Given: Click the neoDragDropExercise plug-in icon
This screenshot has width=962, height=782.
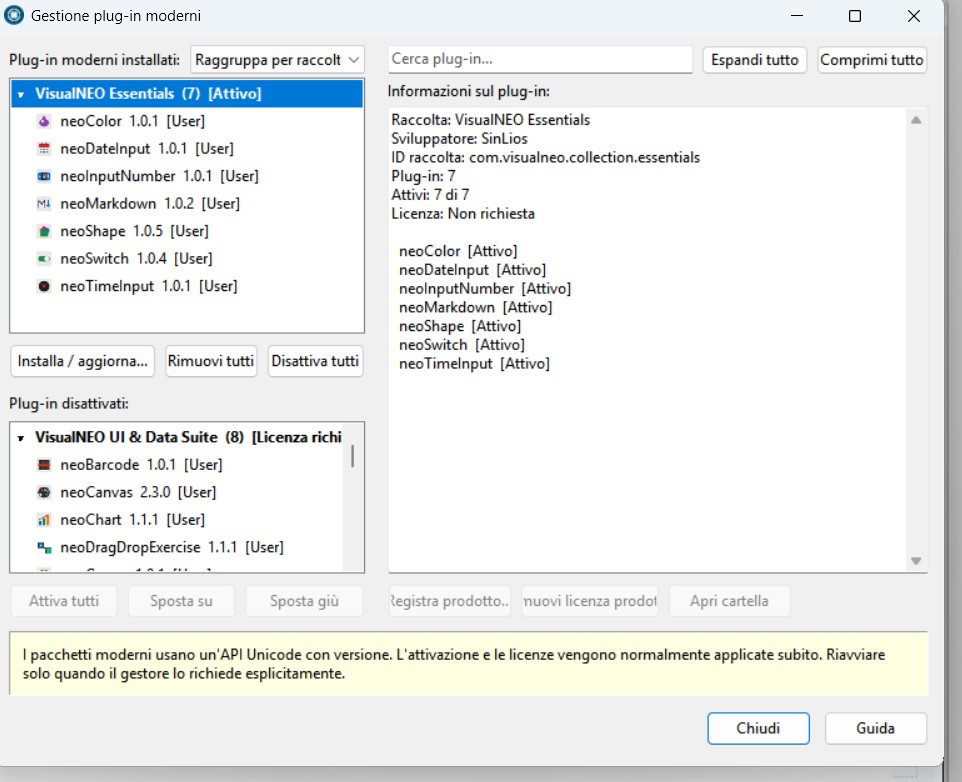Looking at the screenshot, I should coord(44,547).
